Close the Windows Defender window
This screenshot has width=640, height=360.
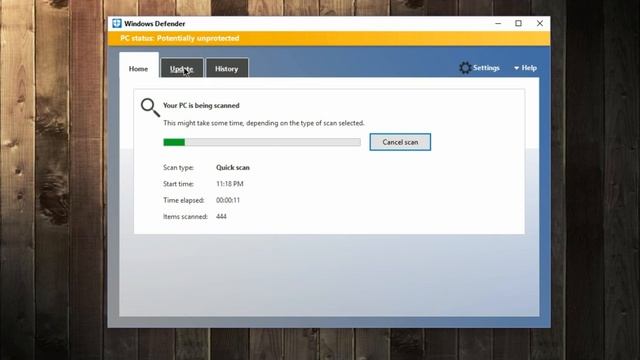coord(540,23)
